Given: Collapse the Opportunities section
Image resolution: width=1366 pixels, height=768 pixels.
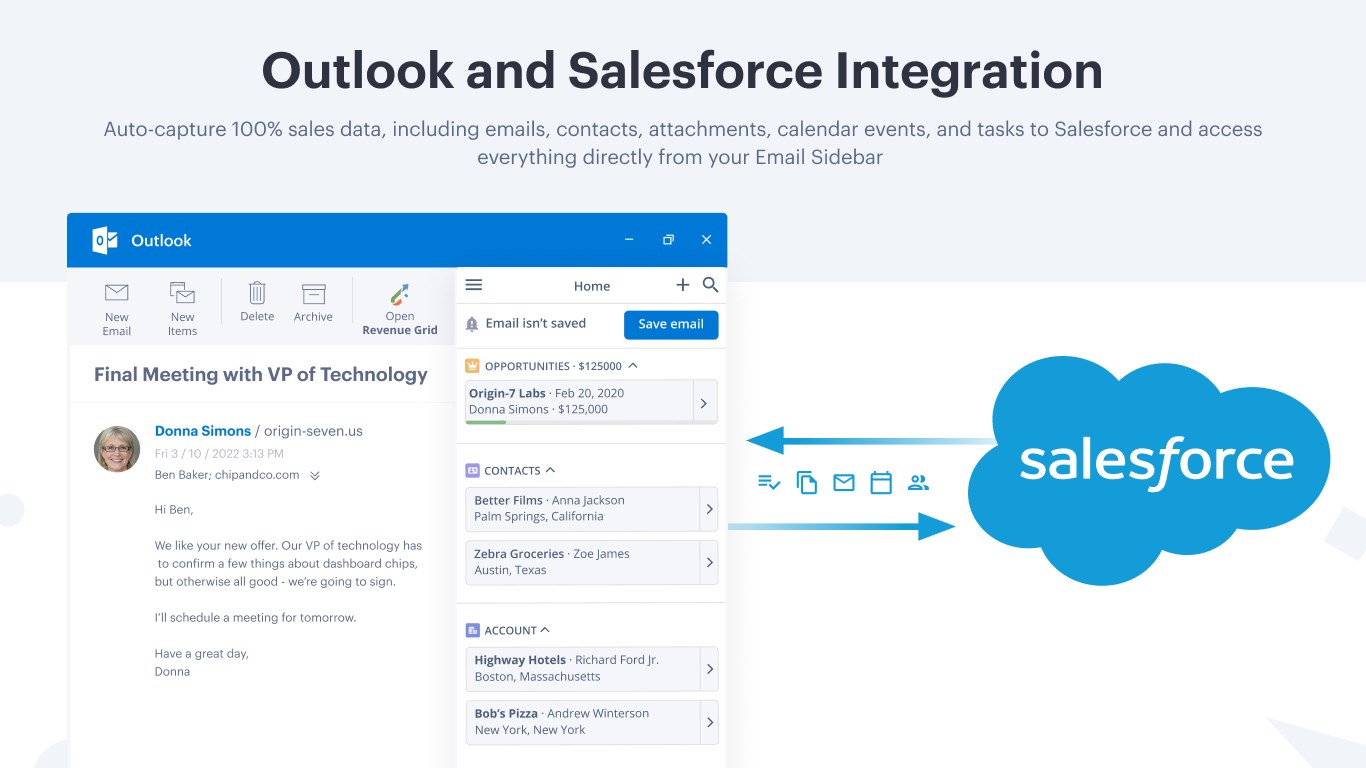Looking at the screenshot, I should coord(633,366).
